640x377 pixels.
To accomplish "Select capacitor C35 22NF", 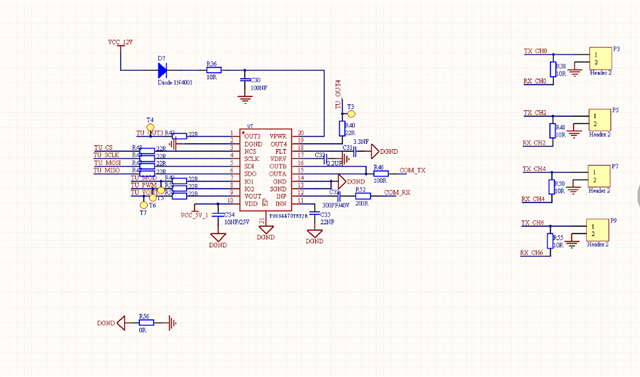I will 314,214.
